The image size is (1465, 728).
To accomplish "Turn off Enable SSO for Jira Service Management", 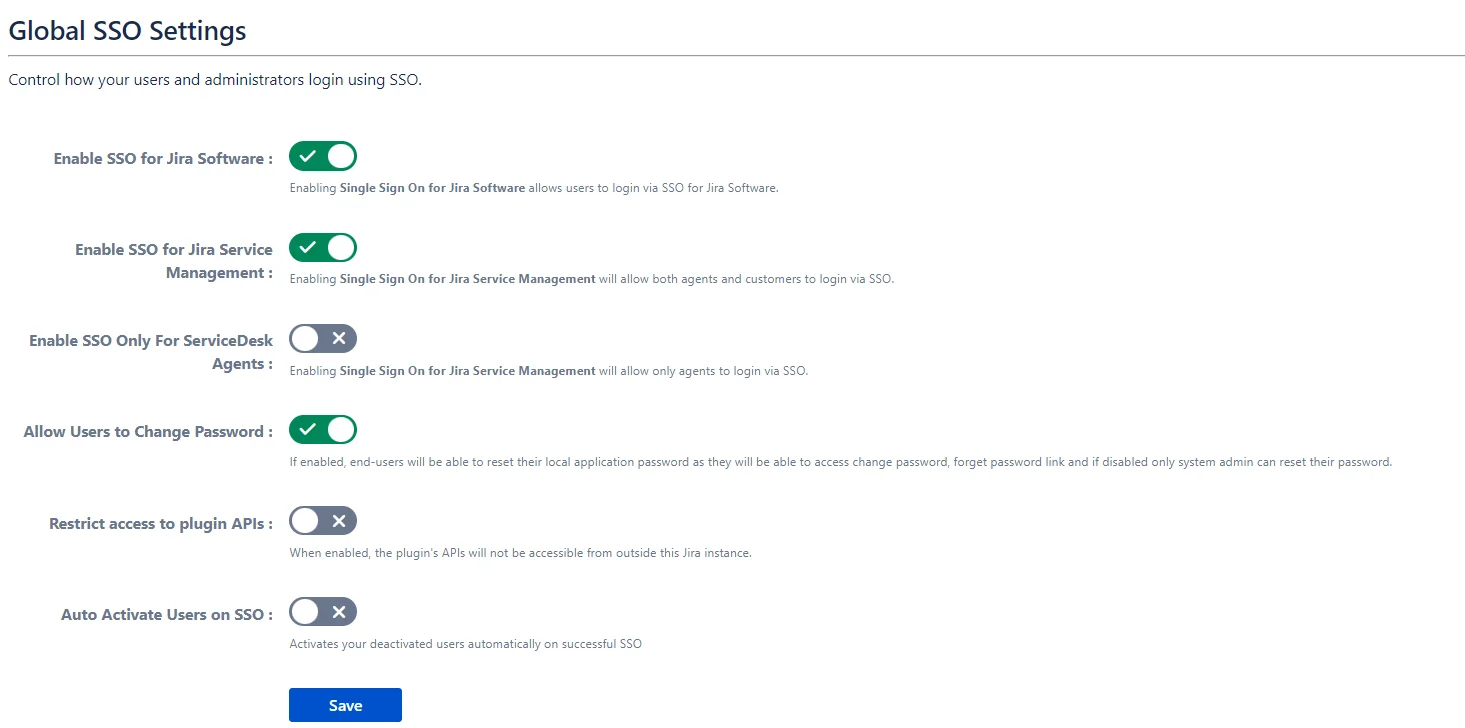I will click(x=323, y=247).
